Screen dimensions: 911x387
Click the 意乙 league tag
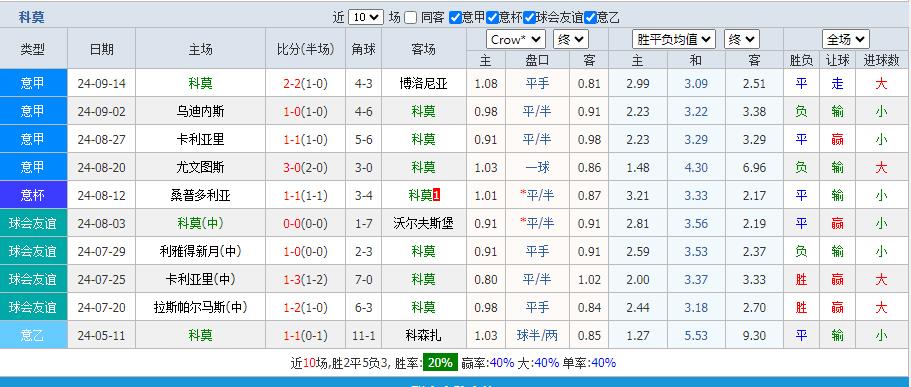[33, 335]
